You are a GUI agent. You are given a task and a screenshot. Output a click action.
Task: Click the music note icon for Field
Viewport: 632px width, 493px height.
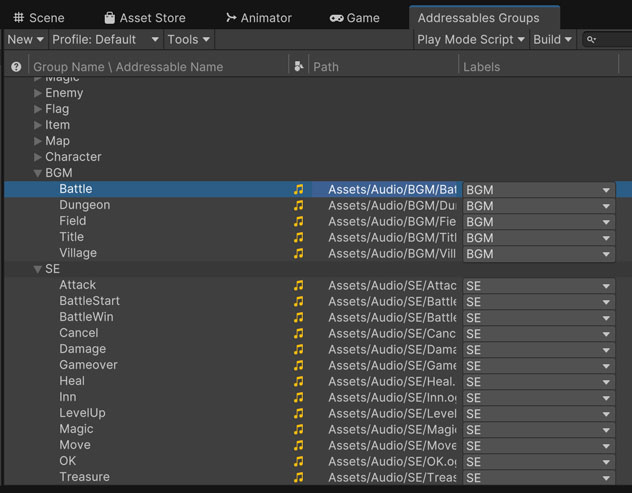299,221
